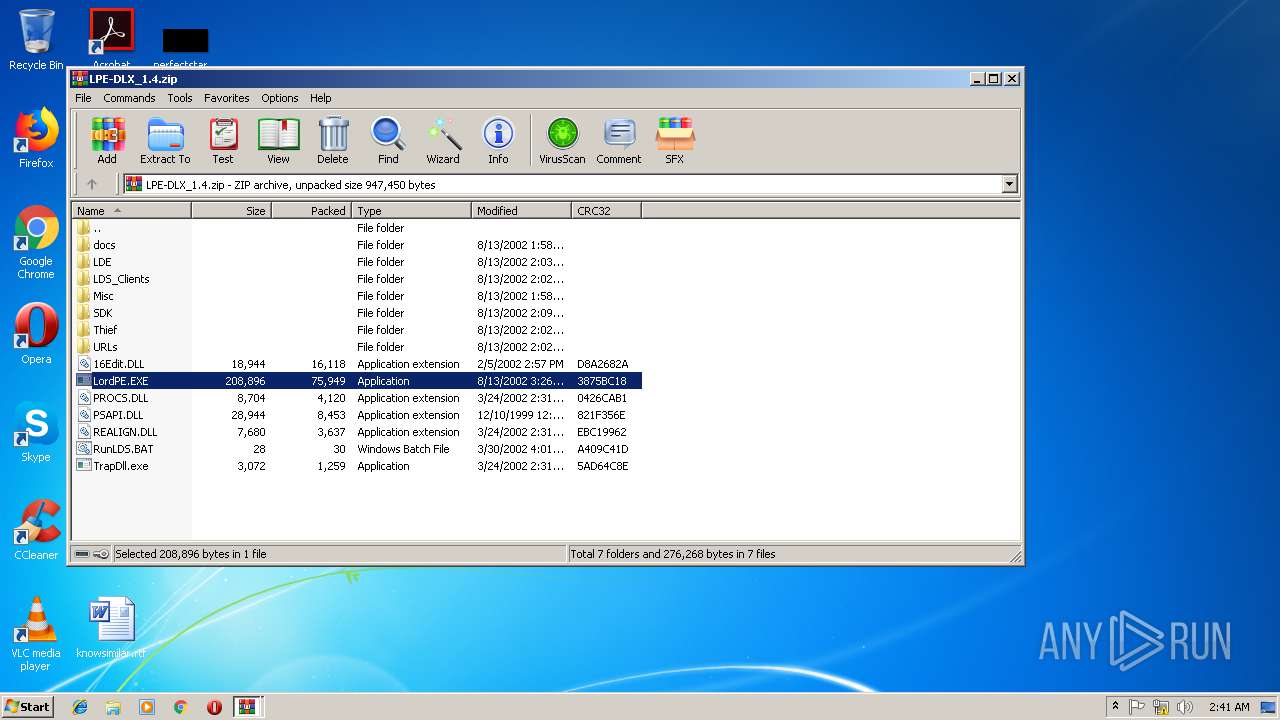1280x720 pixels.
Task: Open the Options menu
Action: (280, 98)
